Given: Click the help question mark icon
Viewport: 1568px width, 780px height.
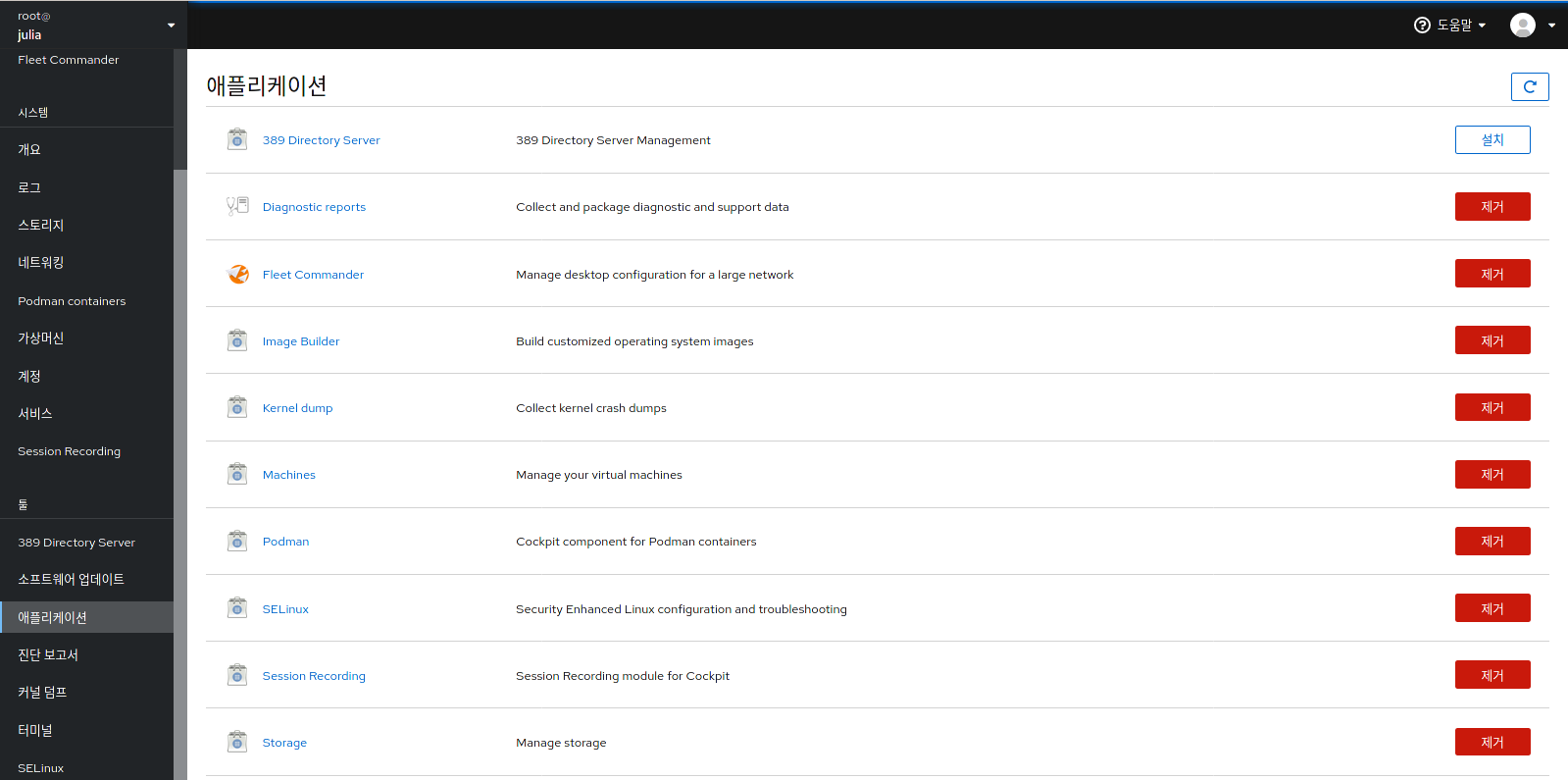Looking at the screenshot, I should [1422, 25].
